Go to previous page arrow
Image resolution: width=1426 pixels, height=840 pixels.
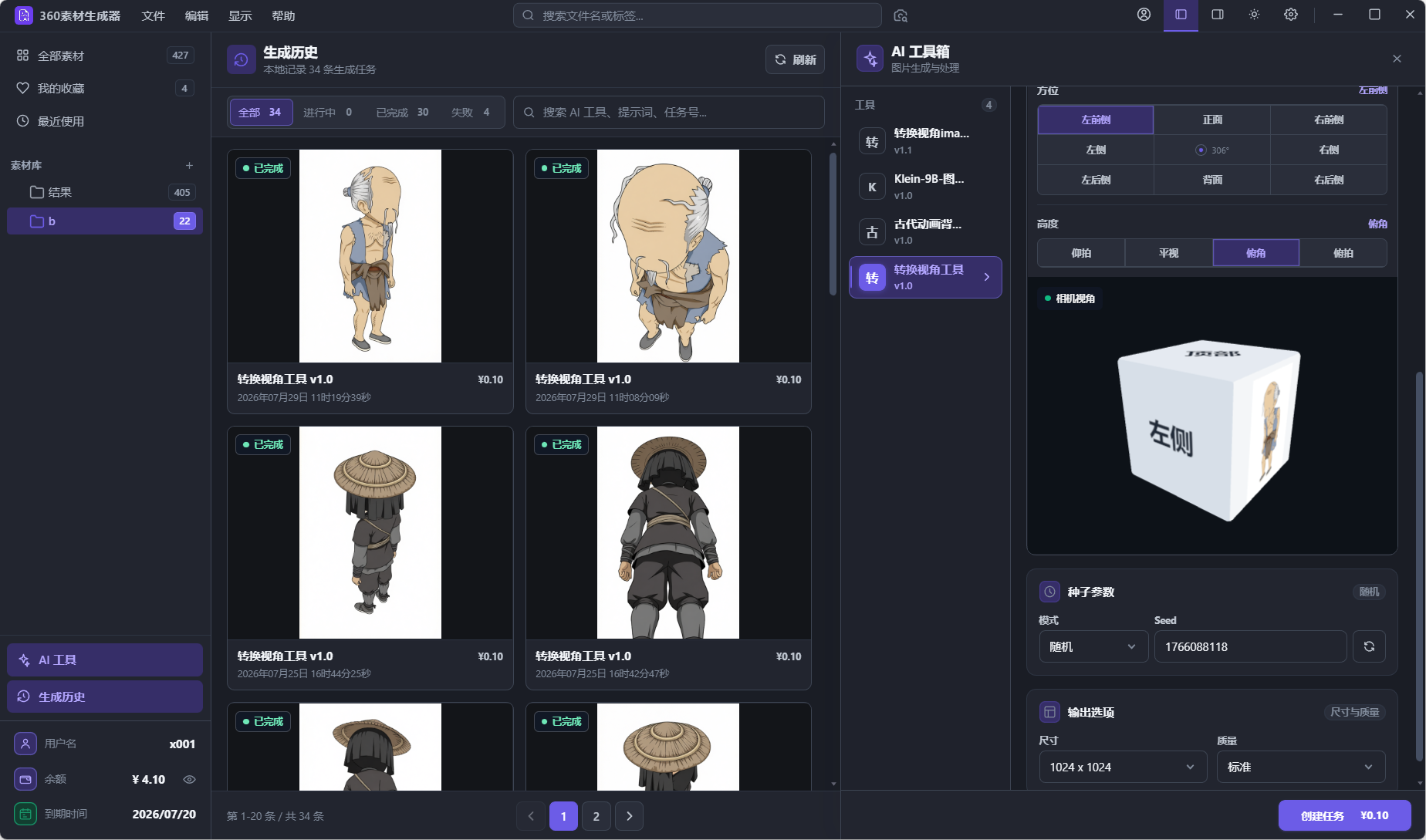pos(531,816)
